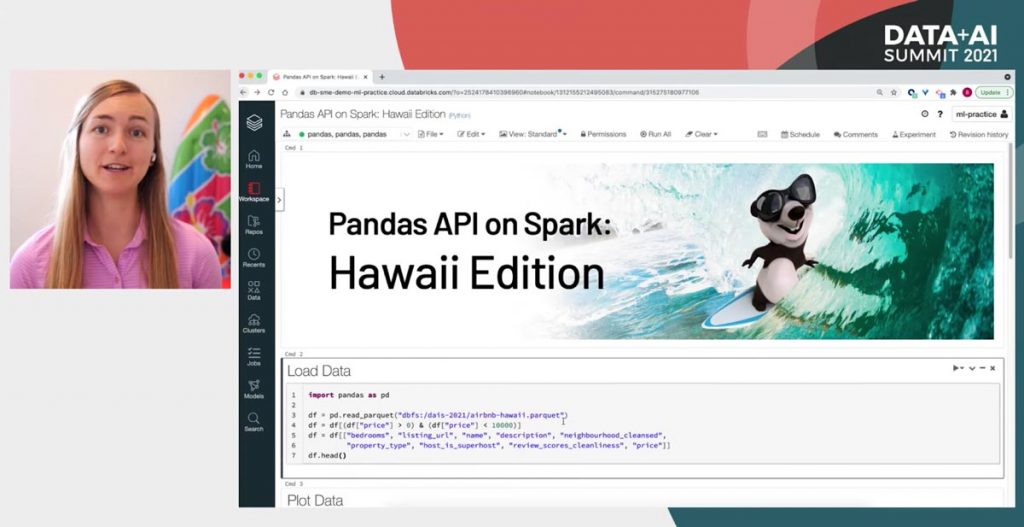Open Models in the sidebar
Screen dimensions: 1024x527
click(254, 389)
